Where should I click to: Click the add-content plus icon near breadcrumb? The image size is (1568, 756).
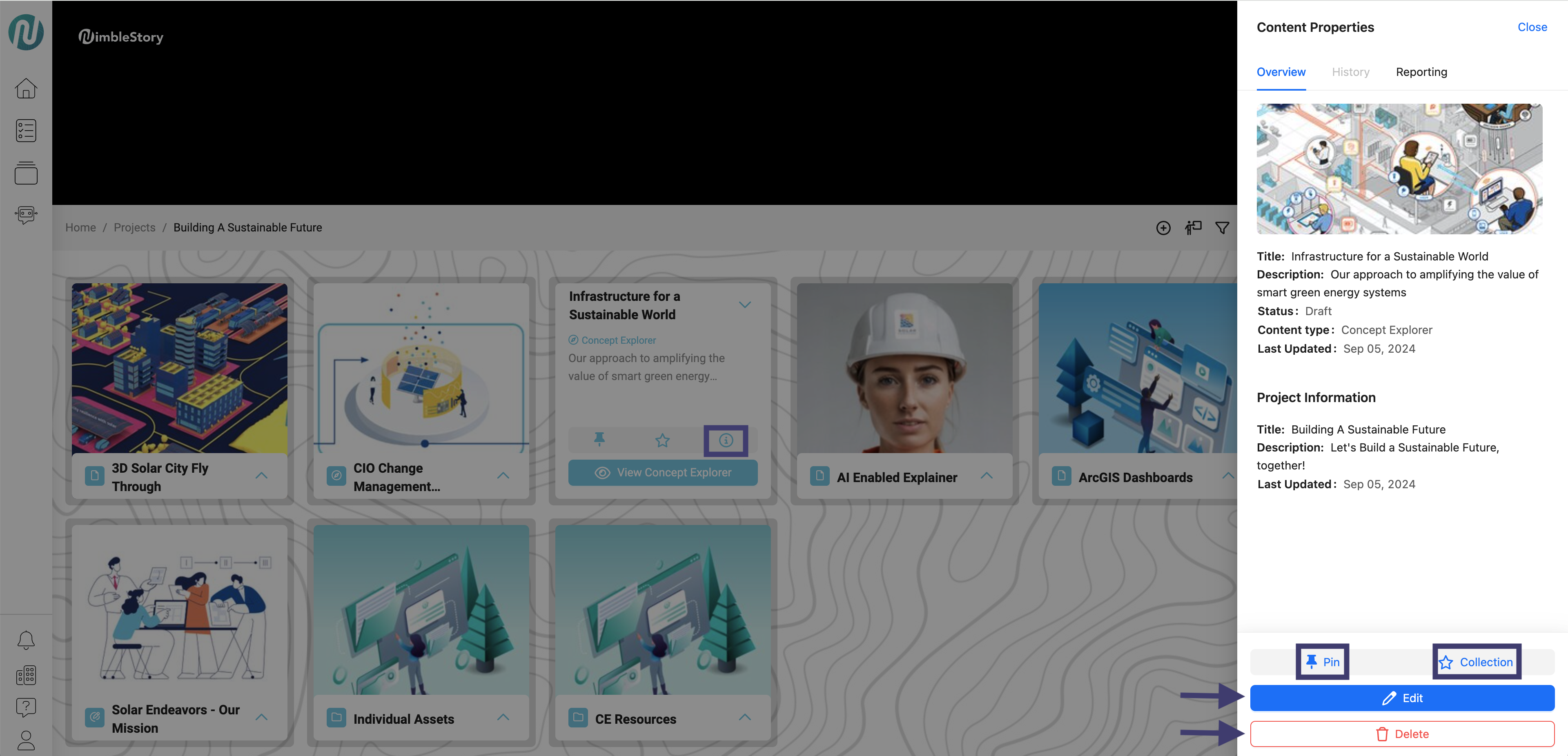(x=1163, y=228)
